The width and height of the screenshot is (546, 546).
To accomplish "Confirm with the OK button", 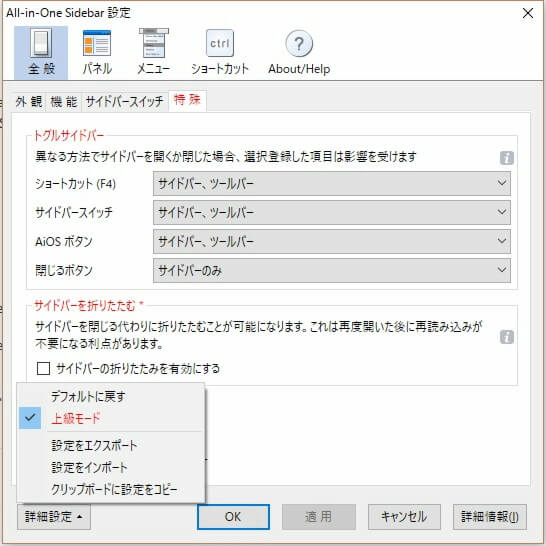I will point(233,517).
